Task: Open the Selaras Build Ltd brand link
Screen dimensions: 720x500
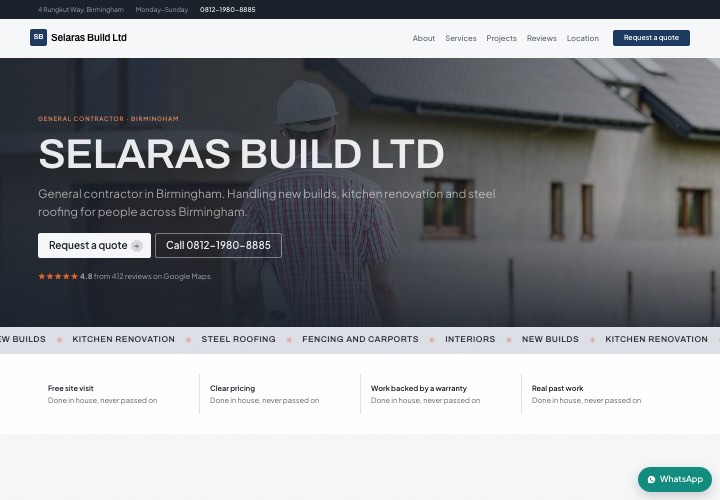Action: pyautogui.click(x=79, y=38)
